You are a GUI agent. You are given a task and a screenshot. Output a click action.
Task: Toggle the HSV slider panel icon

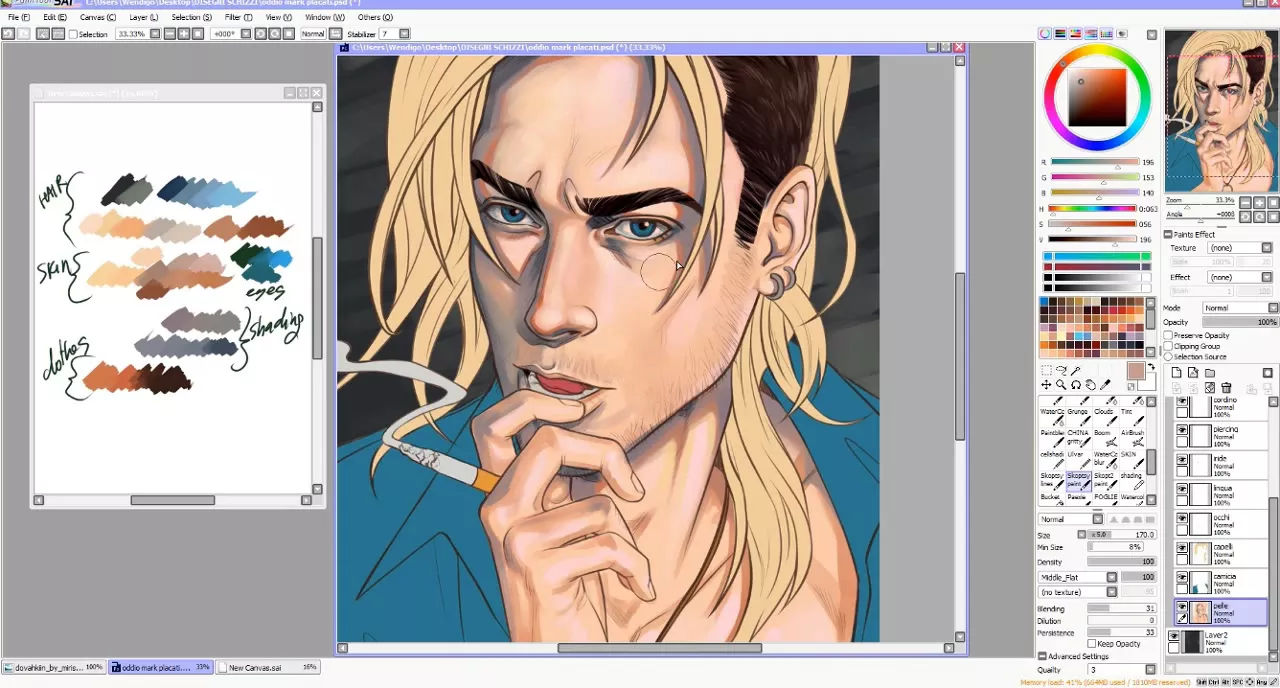pyautogui.click(x=1076, y=34)
